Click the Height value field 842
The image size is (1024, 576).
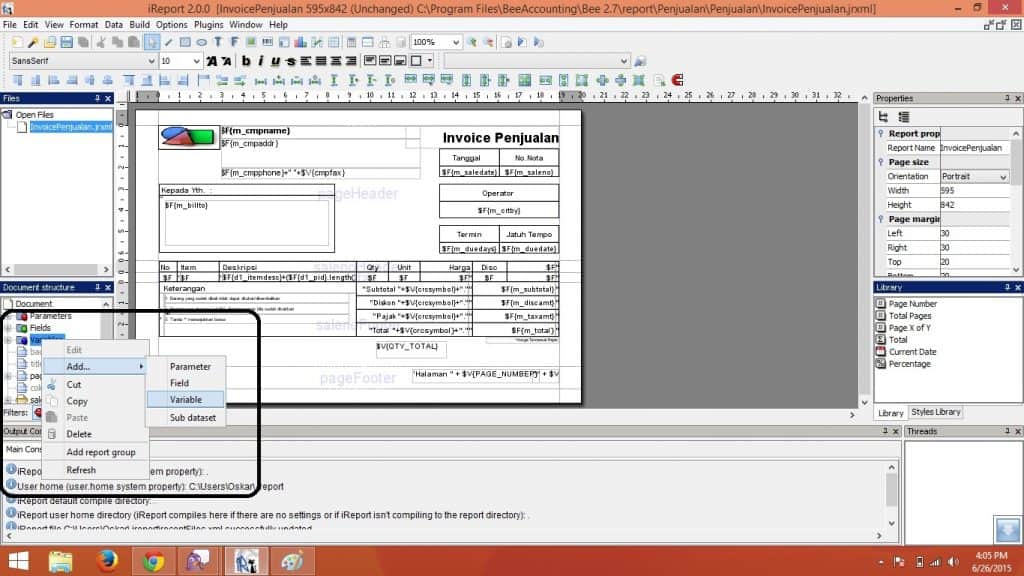(974, 205)
